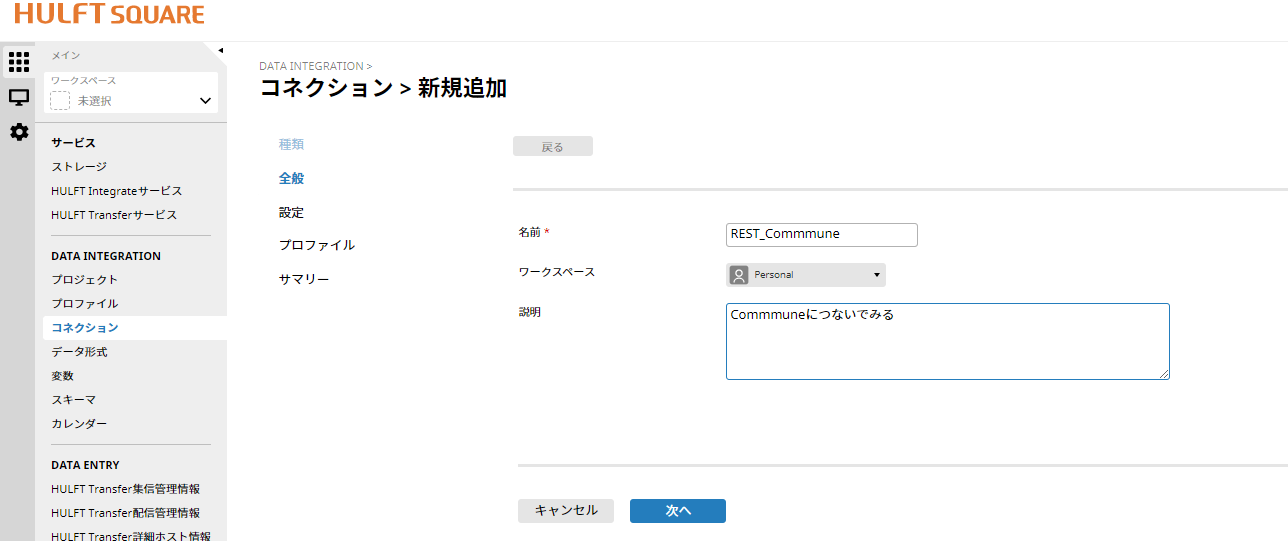The height and width of the screenshot is (541, 1288).
Task: Go to the サマリー wizard step
Action: [304, 279]
